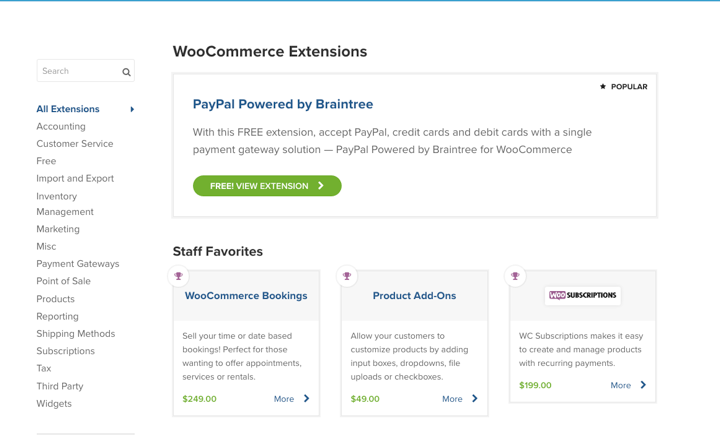Expand the All Extensions arrow
Image resolution: width=720 pixels, height=441 pixels.
[x=132, y=109]
